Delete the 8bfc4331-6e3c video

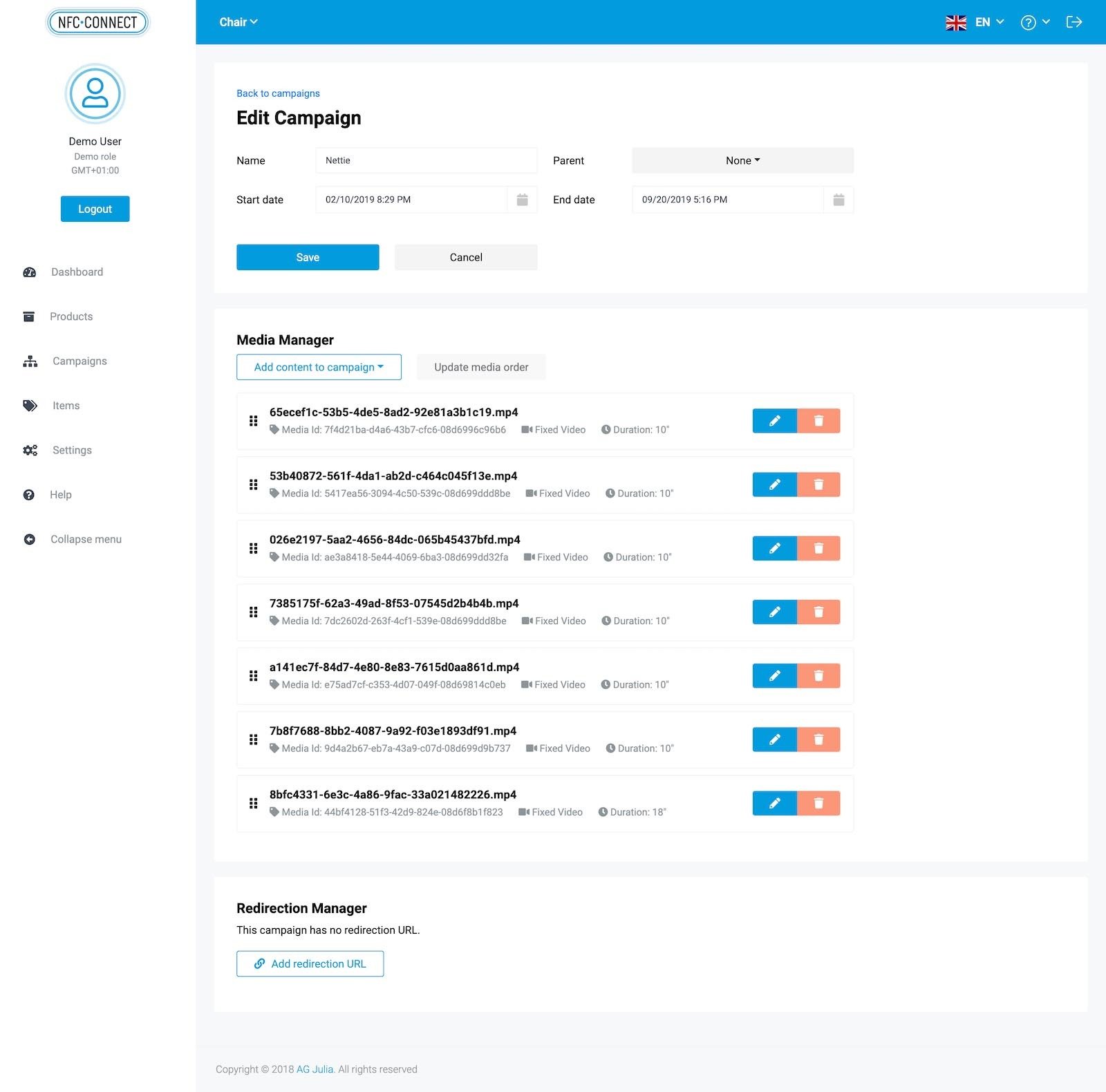[818, 803]
